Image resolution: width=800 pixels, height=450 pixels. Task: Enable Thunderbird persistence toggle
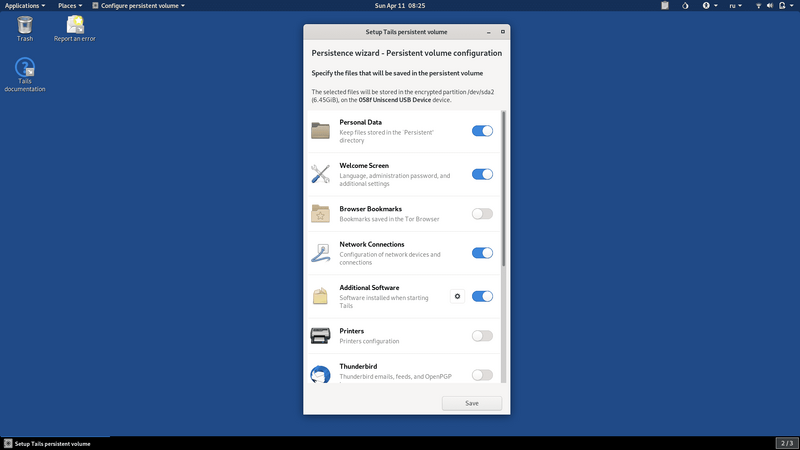[482, 375]
